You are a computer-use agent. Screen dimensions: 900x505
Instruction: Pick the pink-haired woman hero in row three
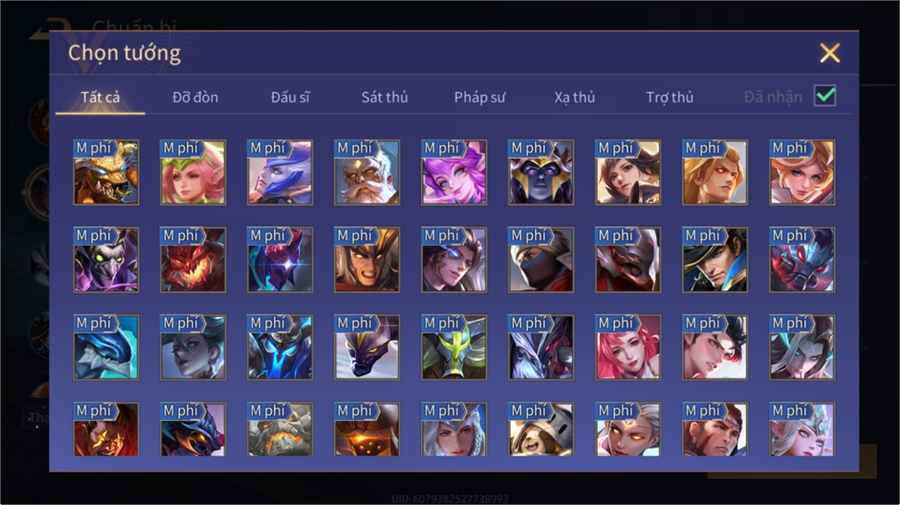[x=628, y=347]
